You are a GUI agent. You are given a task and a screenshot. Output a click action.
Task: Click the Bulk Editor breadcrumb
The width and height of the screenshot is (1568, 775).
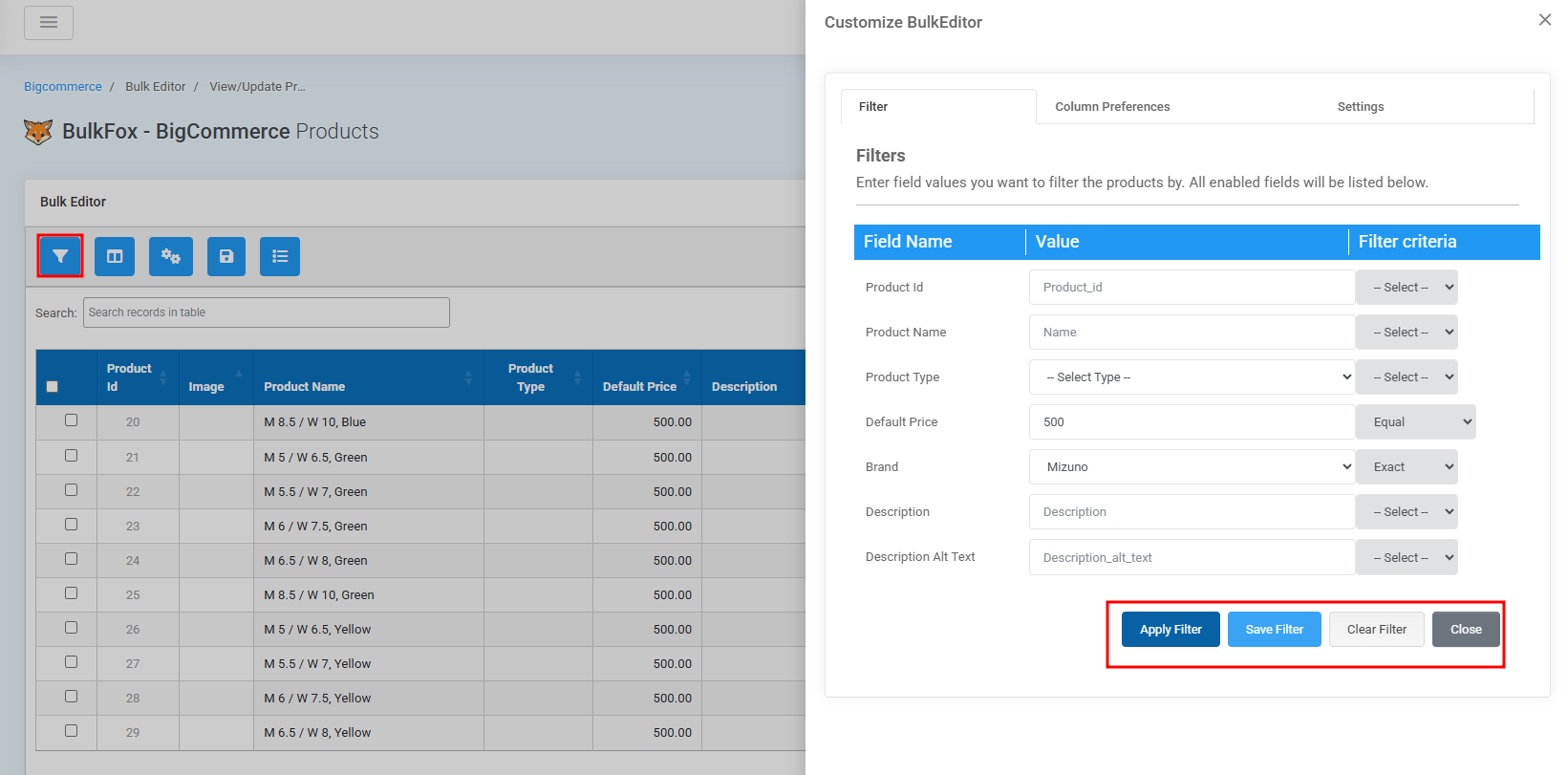click(x=156, y=87)
